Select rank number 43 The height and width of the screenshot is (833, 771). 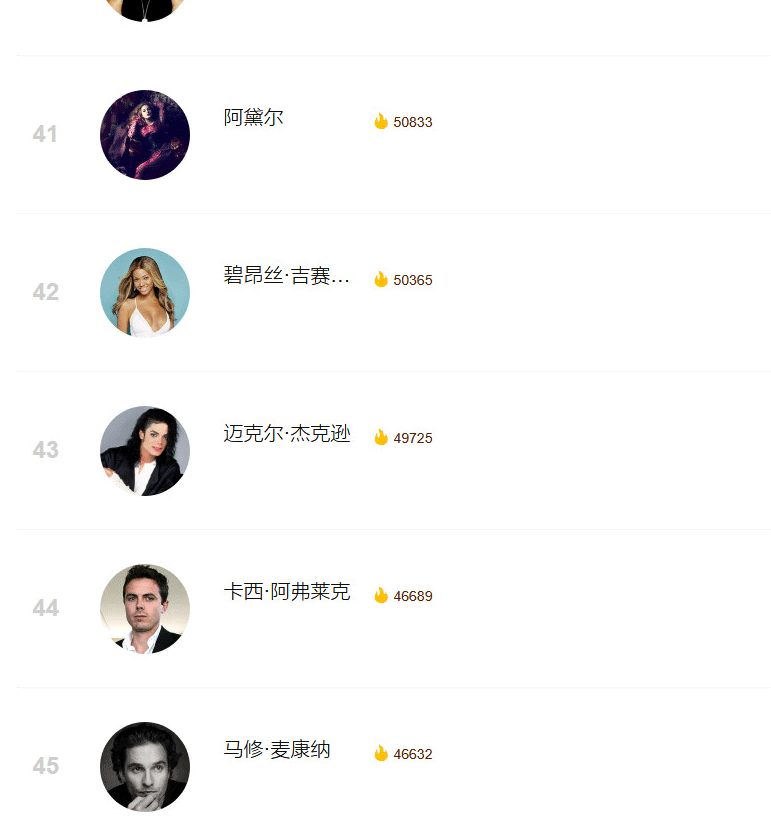tap(45, 450)
